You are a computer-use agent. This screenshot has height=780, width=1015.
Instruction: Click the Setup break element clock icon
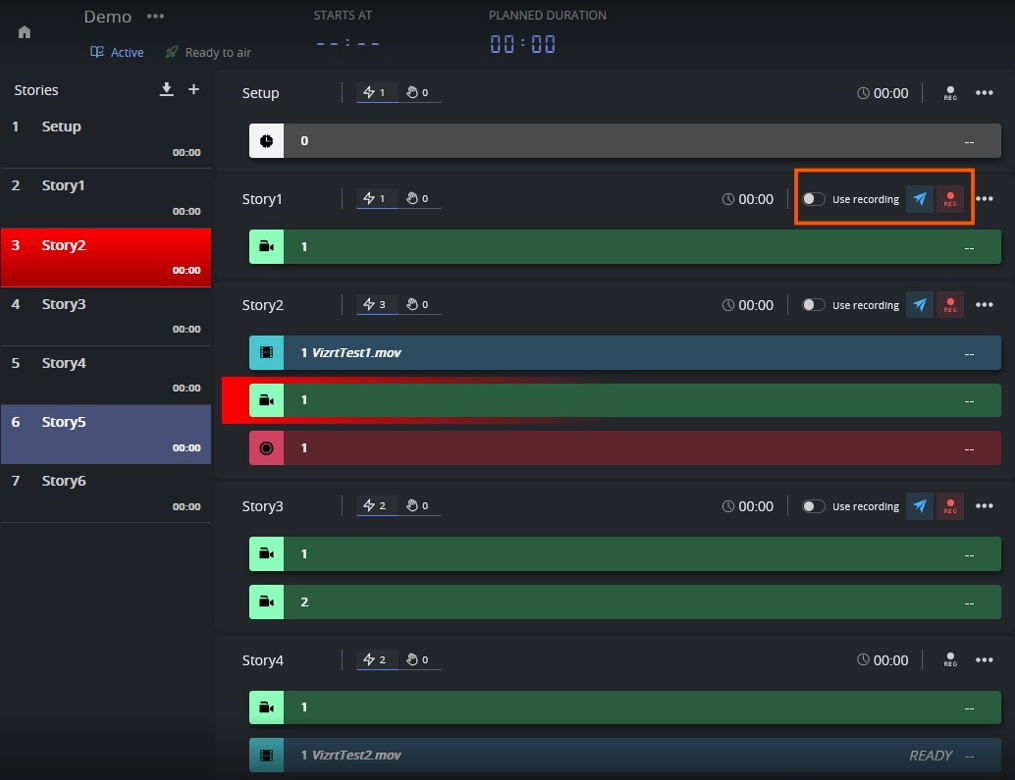tap(266, 140)
